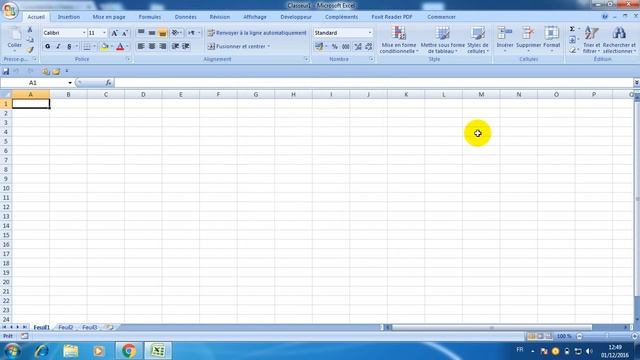Viewport: 640px width, 360px height.
Task: Increase font size with the large A icon
Action: [x=115, y=33]
